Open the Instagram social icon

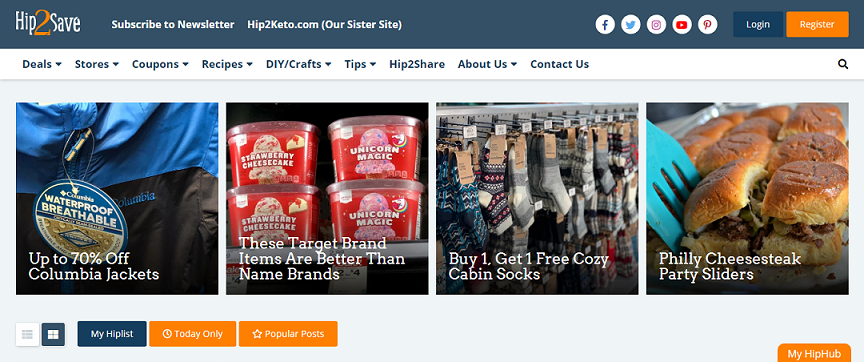point(656,25)
